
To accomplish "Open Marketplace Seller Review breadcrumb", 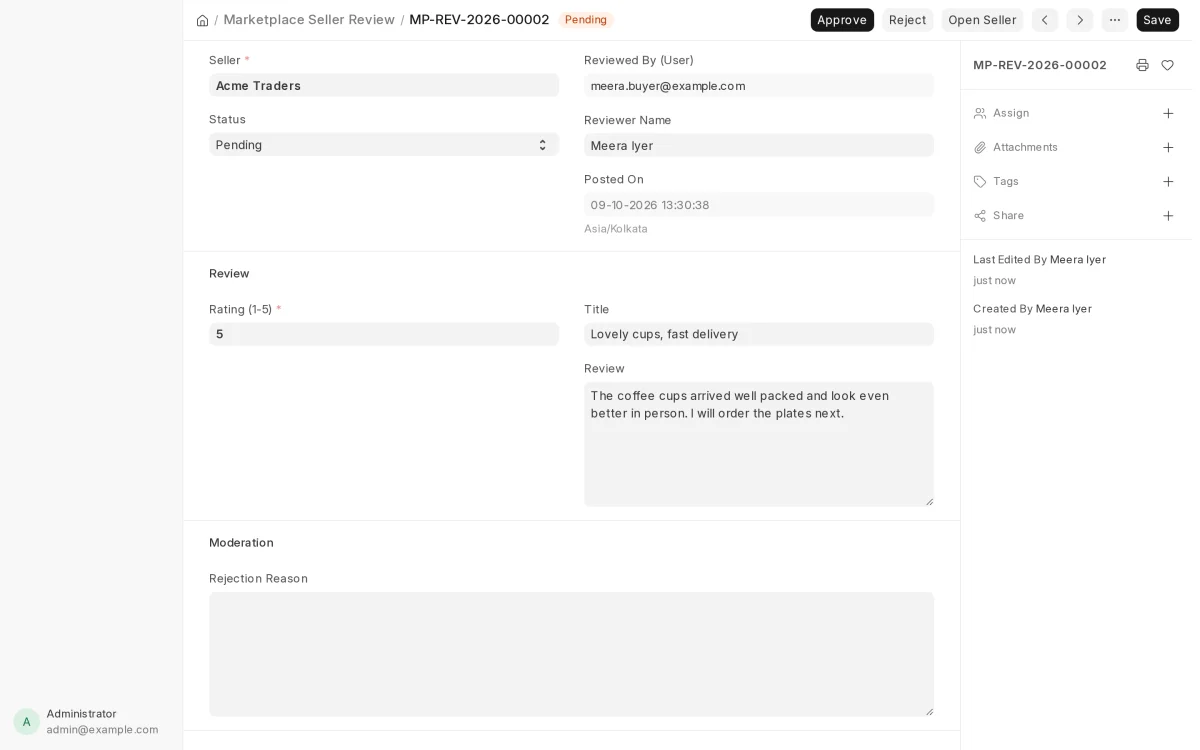I will coord(309,20).
